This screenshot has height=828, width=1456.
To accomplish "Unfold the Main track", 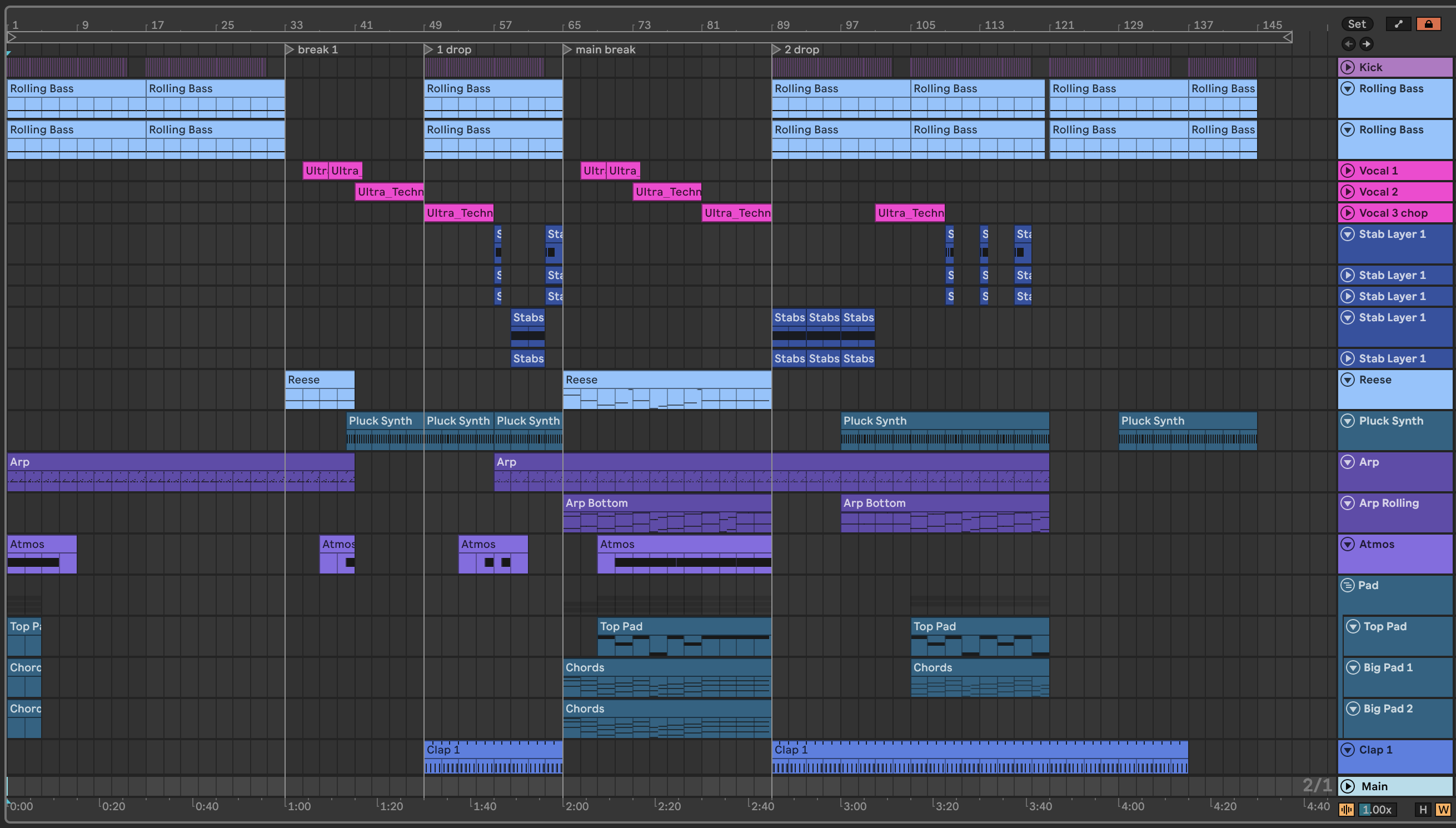I will (x=1347, y=786).
